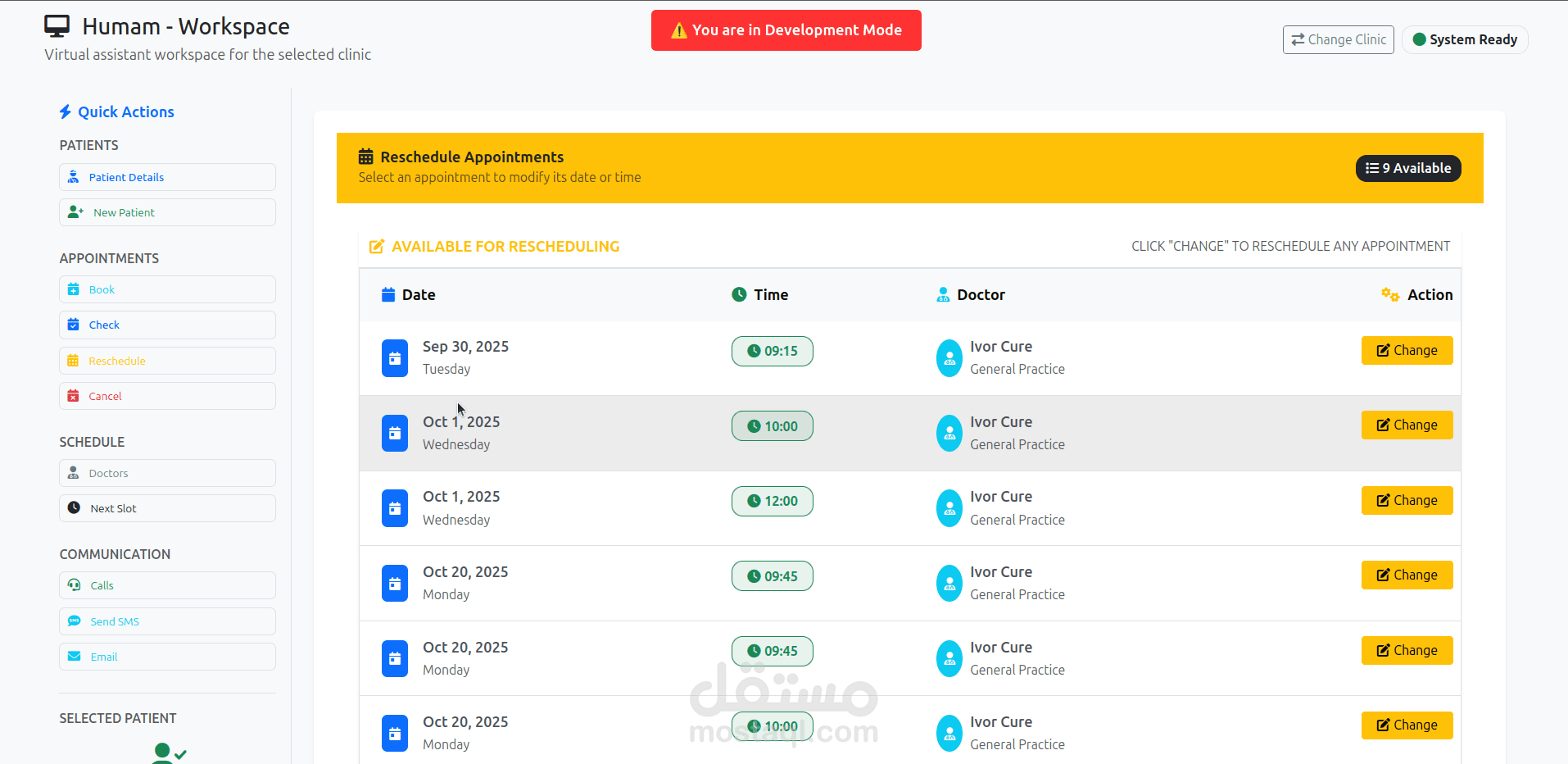Viewport: 1568px width, 764px height.
Task: Click the lightning bolt Quick Actions icon
Action: click(66, 111)
